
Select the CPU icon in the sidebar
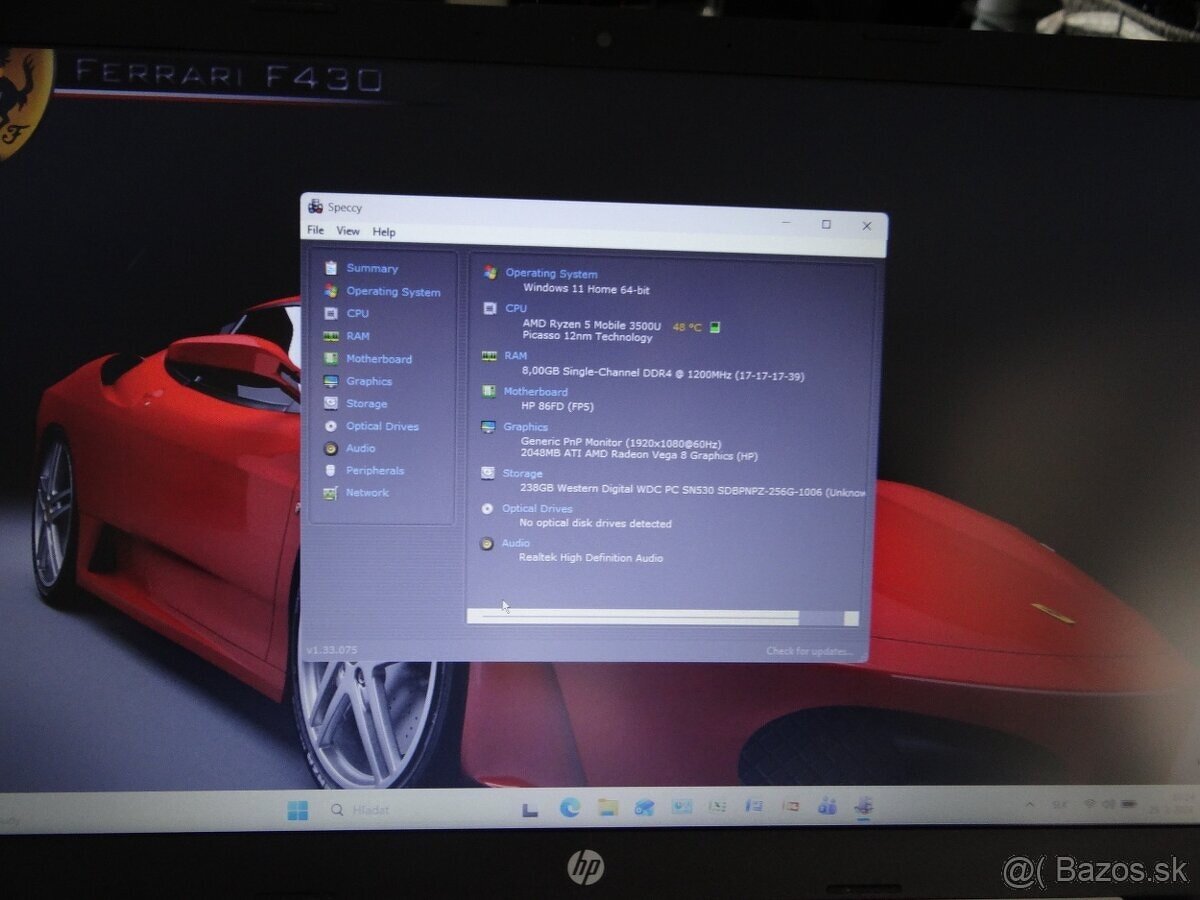(x=330, y=314)
